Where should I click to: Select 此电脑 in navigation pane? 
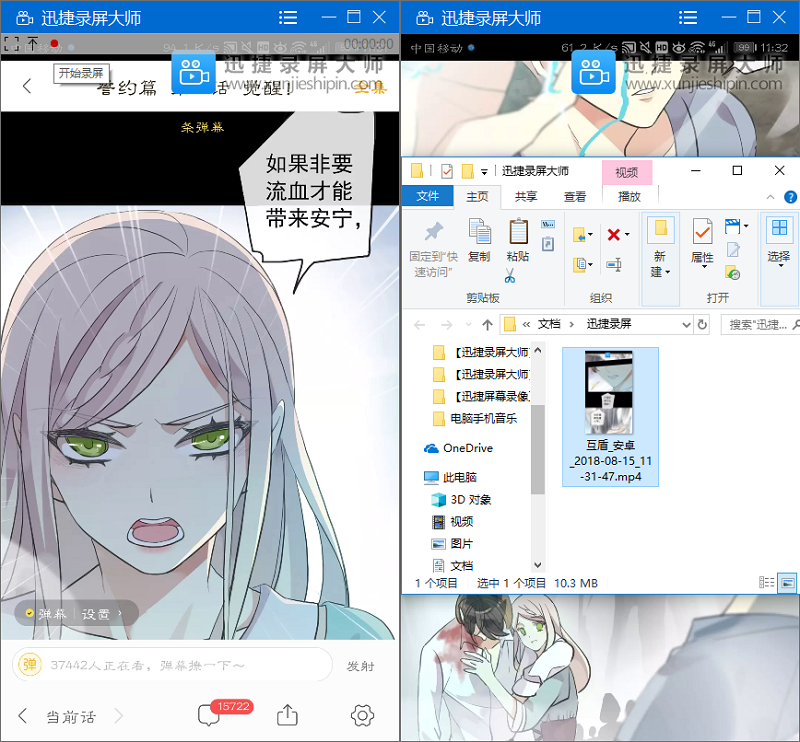(451, 477)
